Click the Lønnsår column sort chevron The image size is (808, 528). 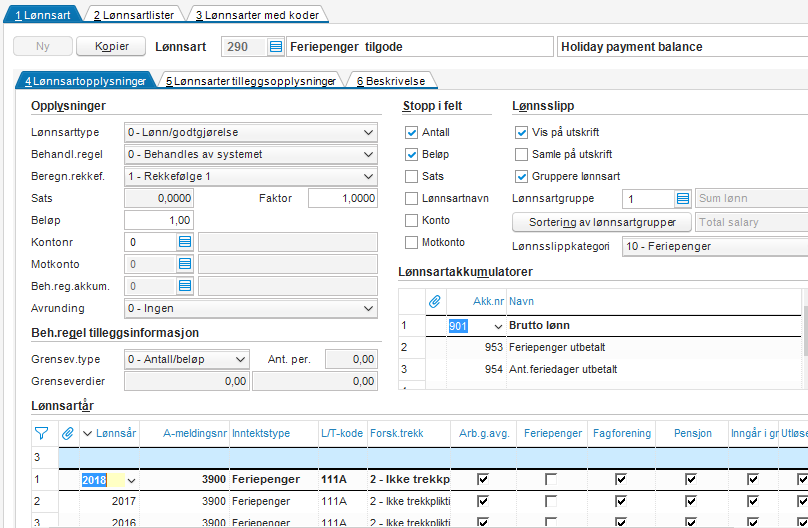coord(87,434)
